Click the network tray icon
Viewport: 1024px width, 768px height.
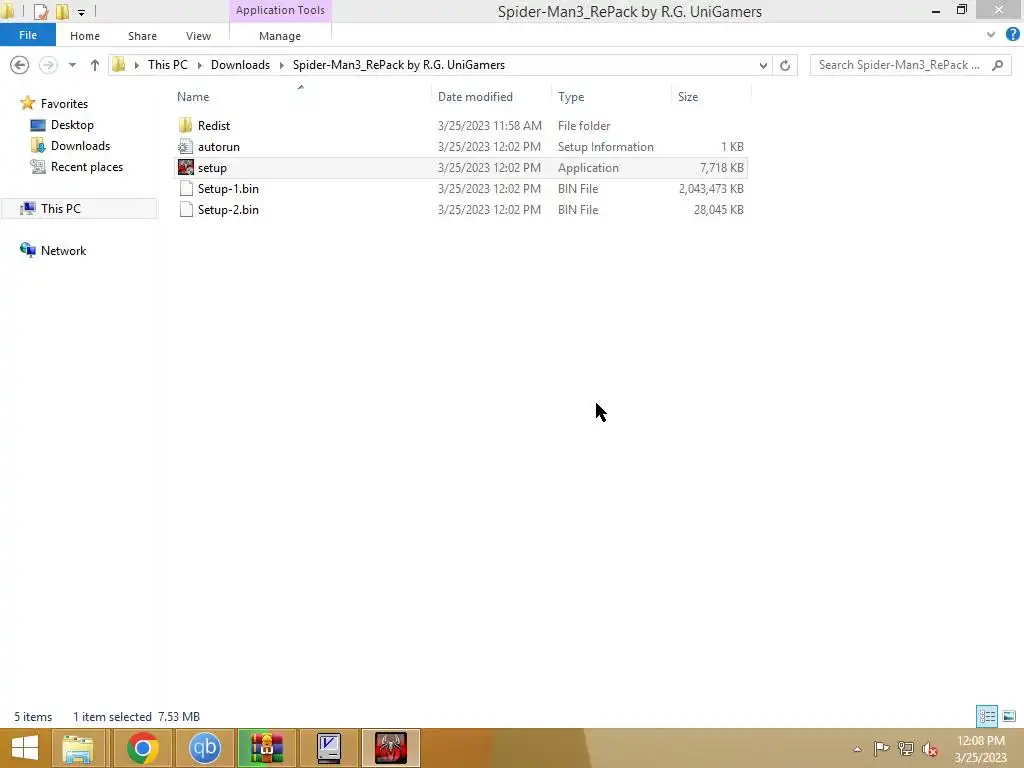906,748
